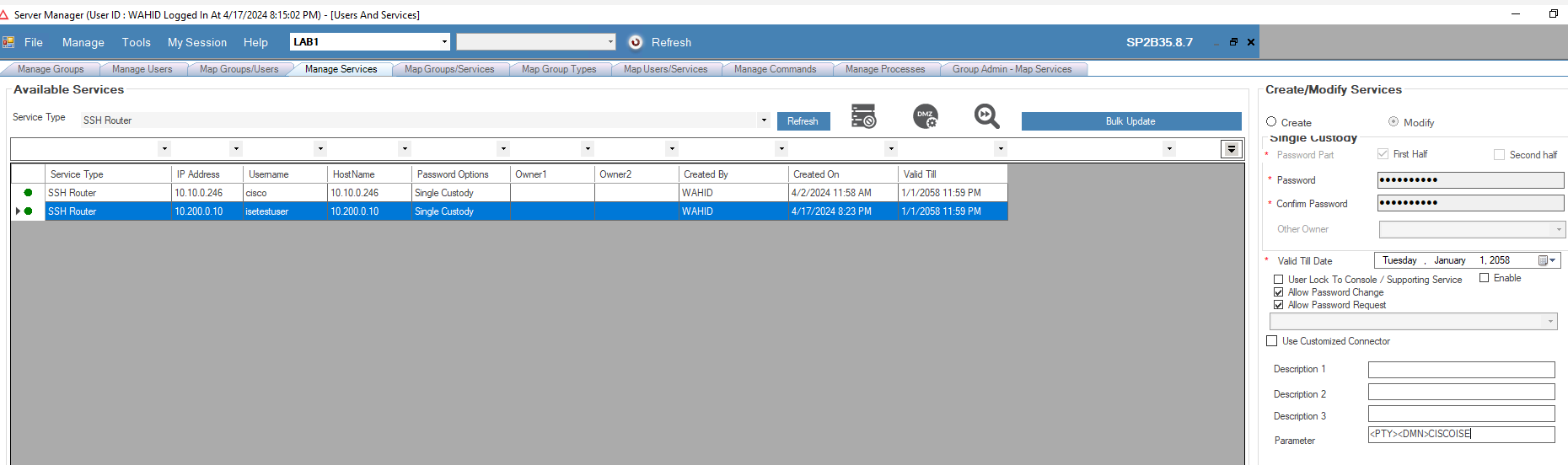Click into the Description 1 field
Viewport: 1568px width, 465px height.
click(1461, 370)
